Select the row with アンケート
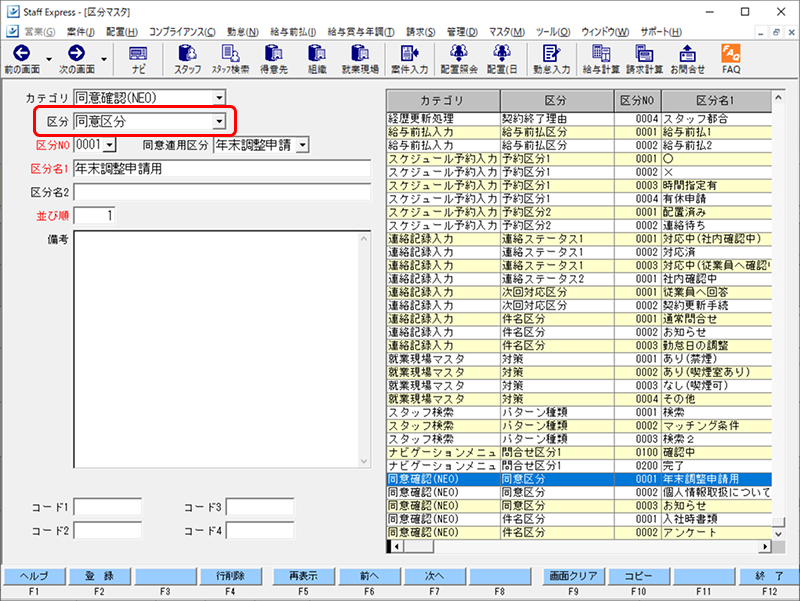The height and width of the screenshot is (601, 800). pos(579,532)
